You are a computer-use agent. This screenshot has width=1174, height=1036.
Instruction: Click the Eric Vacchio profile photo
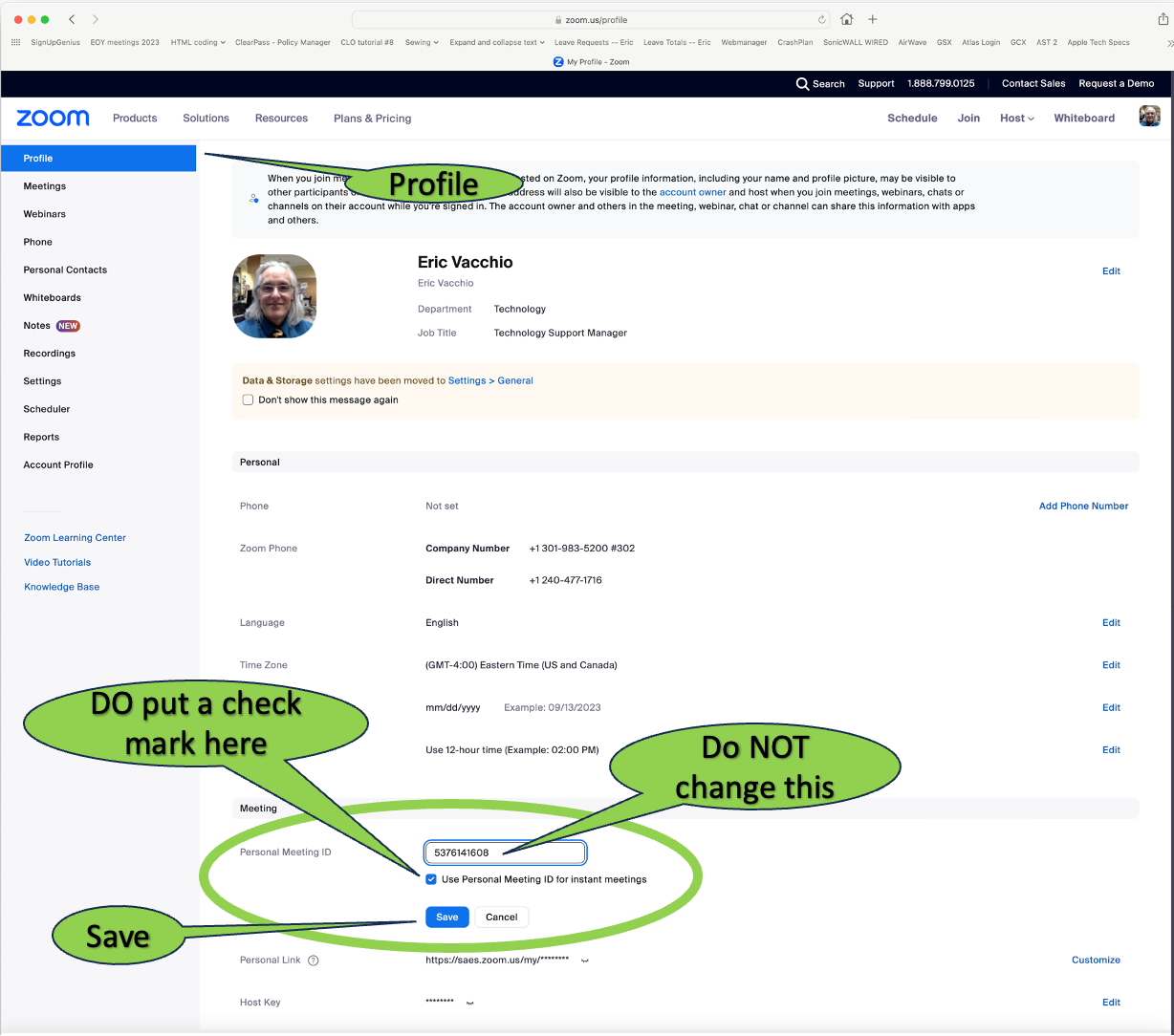tap(274, 296)
